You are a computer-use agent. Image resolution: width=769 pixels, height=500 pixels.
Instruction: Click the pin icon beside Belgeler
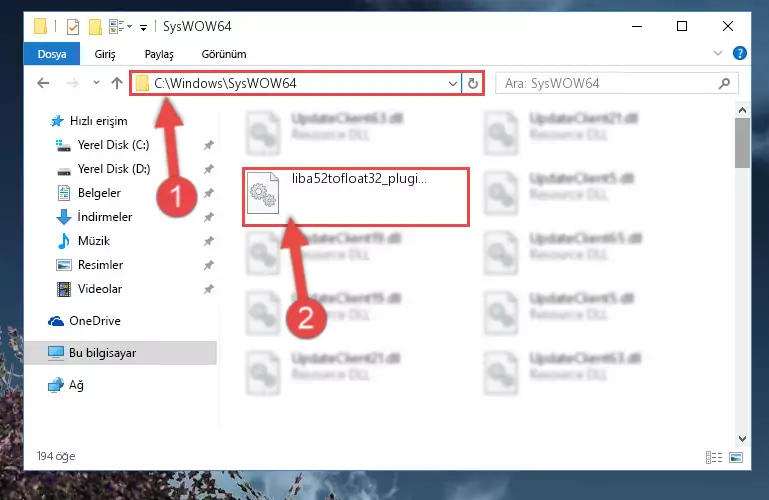(208, 193)
